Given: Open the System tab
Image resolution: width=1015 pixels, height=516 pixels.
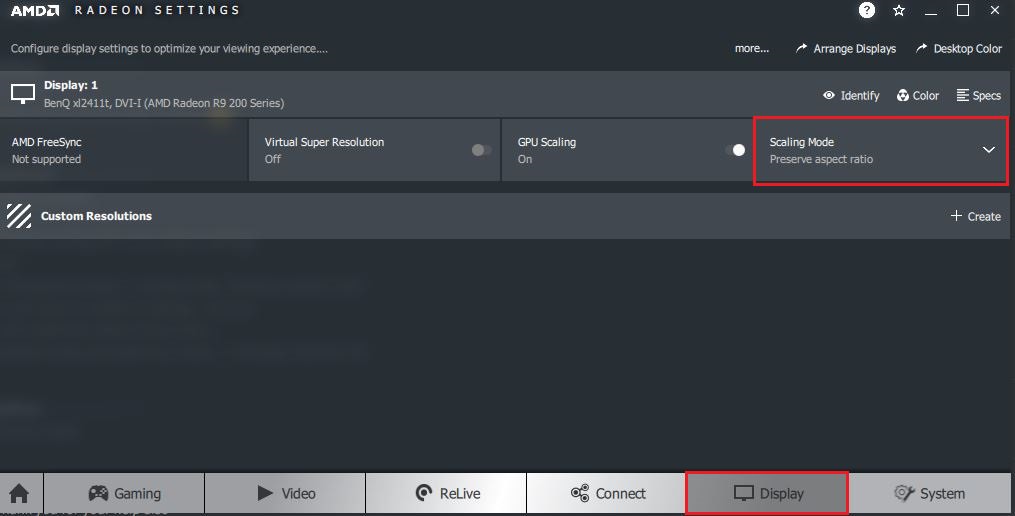Looking at the screenshot, I should [x=929, y=493].
